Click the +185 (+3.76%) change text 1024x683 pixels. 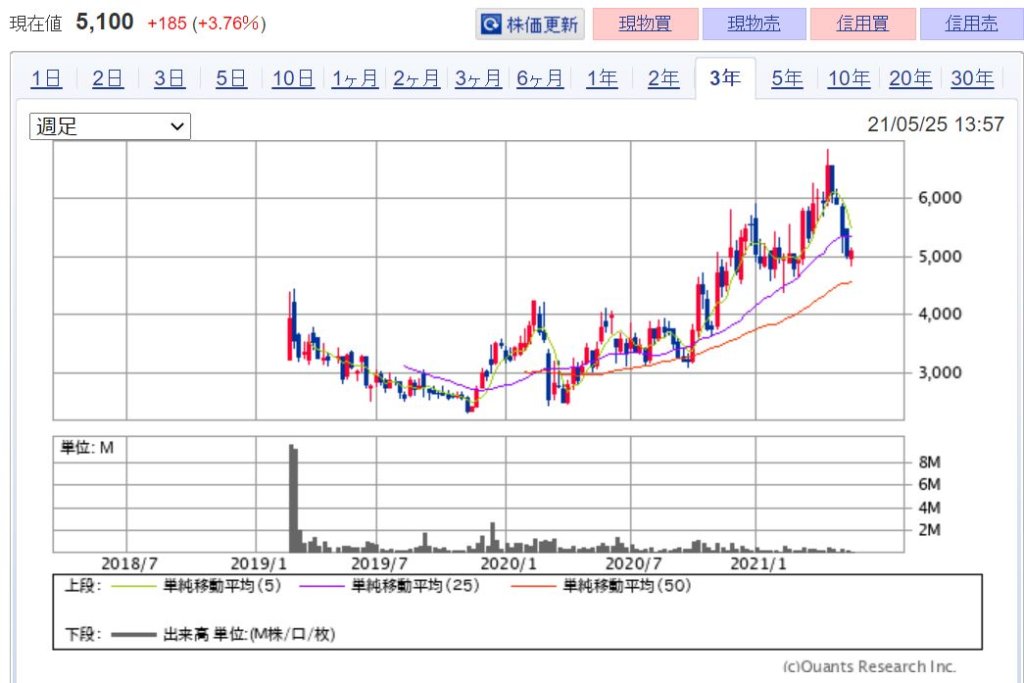pyautogui.click(x=206, y=24)
